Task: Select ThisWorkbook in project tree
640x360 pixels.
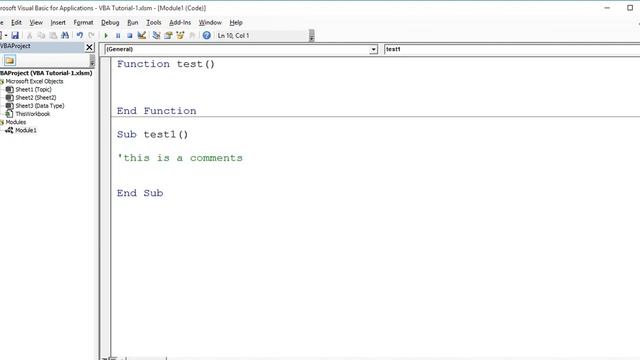Action: pyautogui.click(x=33, y=114)
